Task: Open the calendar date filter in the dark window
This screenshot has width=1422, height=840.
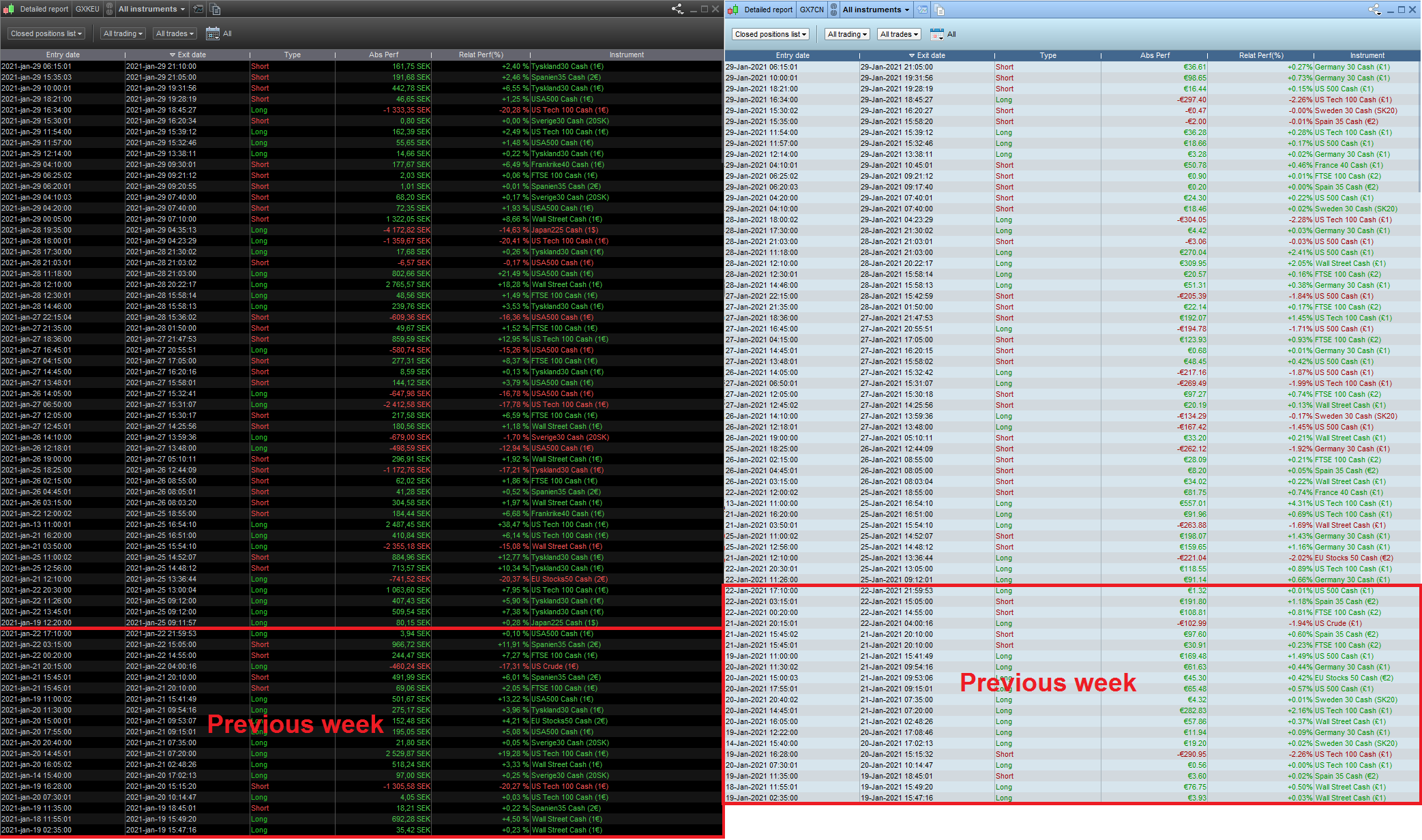Action: pyautogui.click(x=213, y=33)
